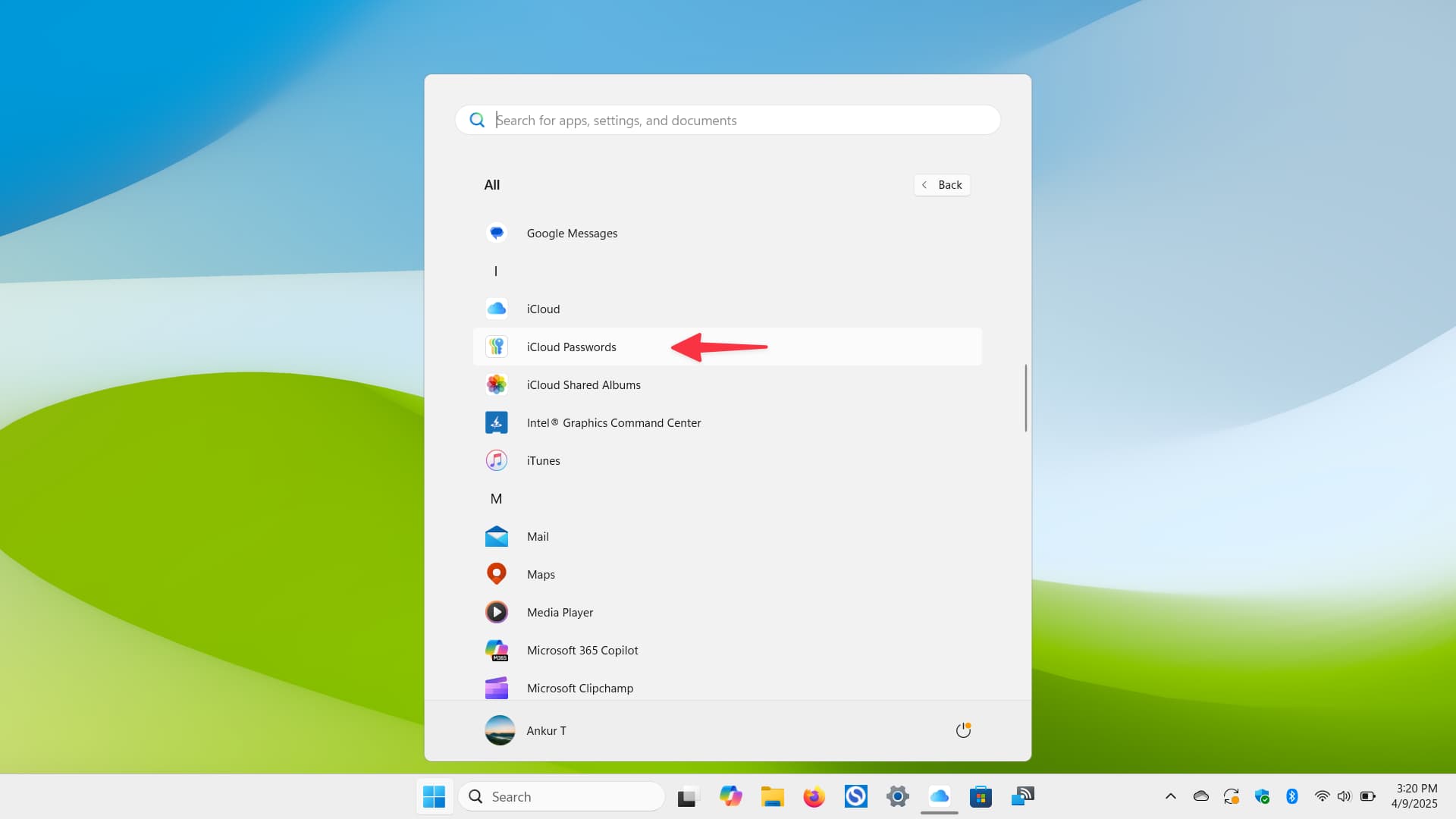The height and width of the screenshot is (819, 1456).
Task: Open the Intel Graphics Command Center icon
Action: 496,422
